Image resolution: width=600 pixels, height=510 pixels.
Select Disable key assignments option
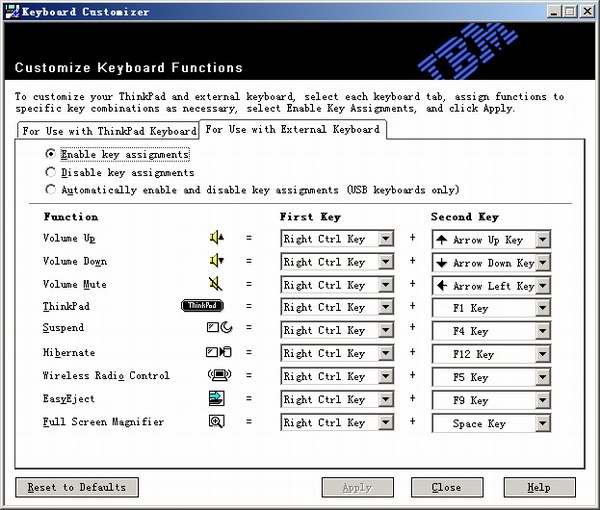pos(51,172)
